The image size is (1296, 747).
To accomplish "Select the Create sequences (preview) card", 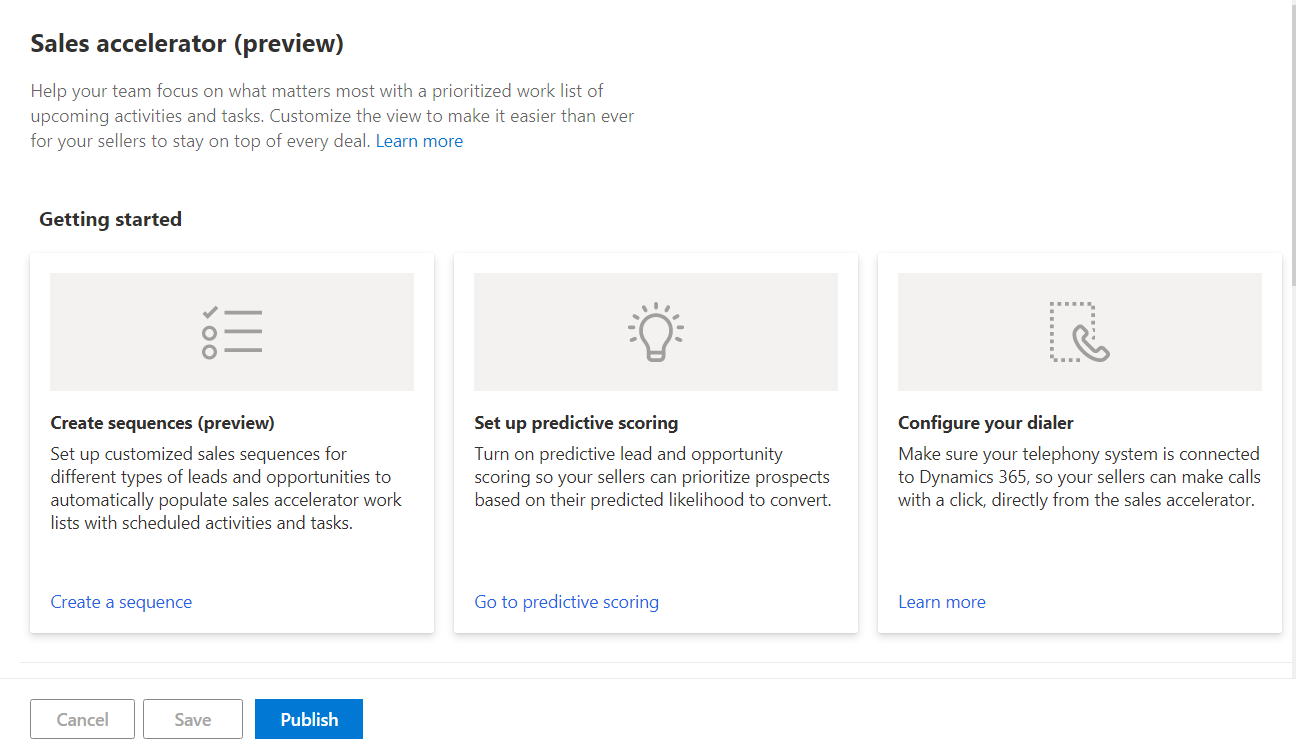I will (231, 445).
